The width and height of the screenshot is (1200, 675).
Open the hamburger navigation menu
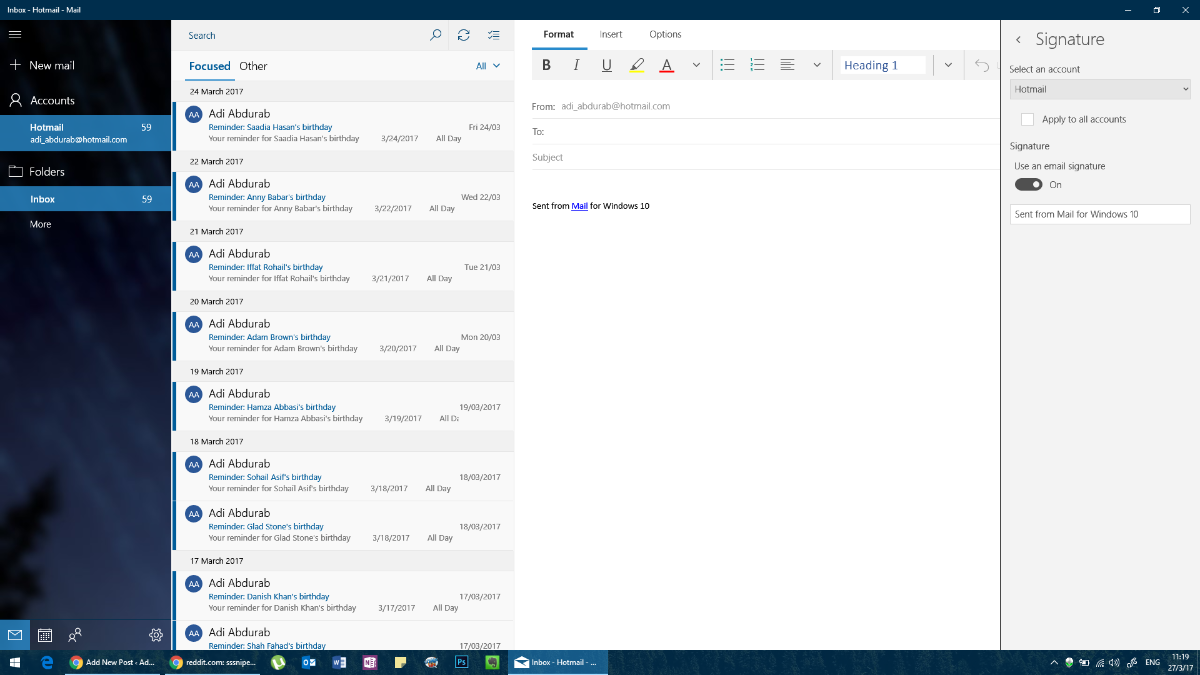click(15, 34)
